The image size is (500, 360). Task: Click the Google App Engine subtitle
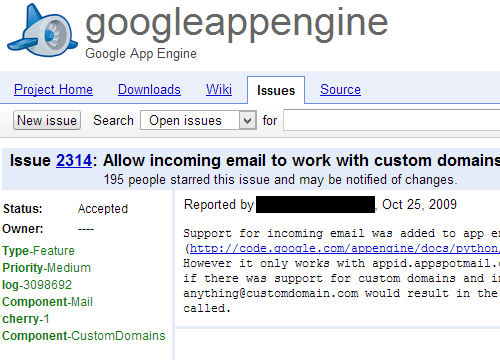(141, 54)
